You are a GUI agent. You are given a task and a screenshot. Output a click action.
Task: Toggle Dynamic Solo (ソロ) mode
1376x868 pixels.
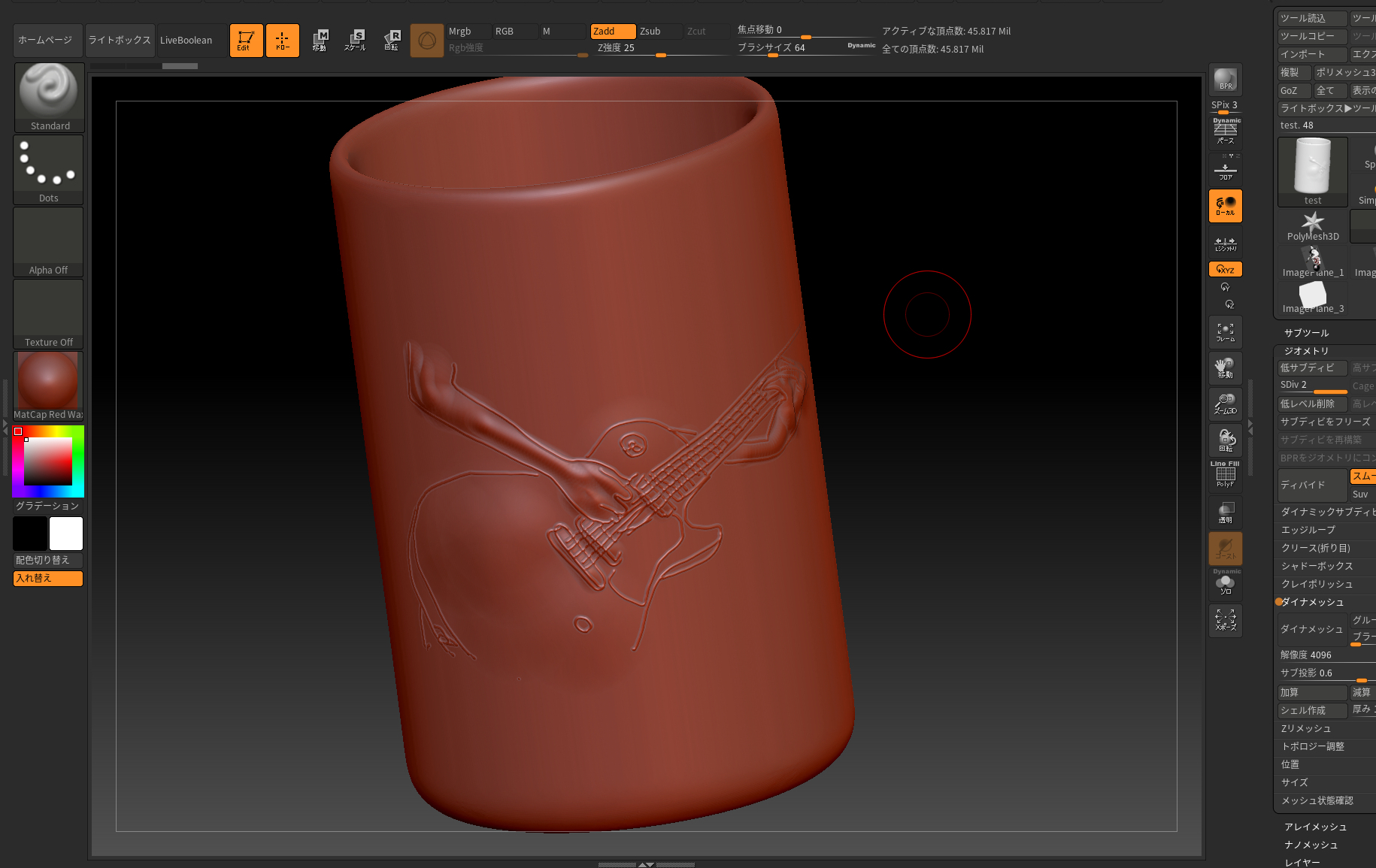coord(1226,583)
